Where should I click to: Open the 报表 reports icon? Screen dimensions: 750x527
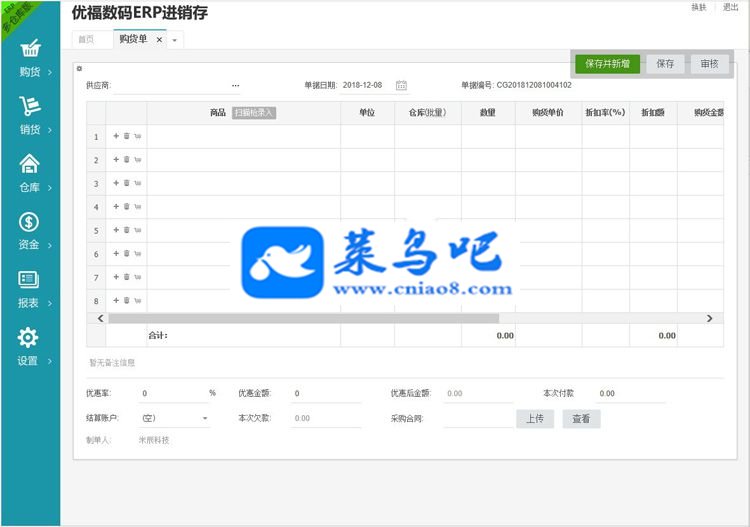coord(29,279)
